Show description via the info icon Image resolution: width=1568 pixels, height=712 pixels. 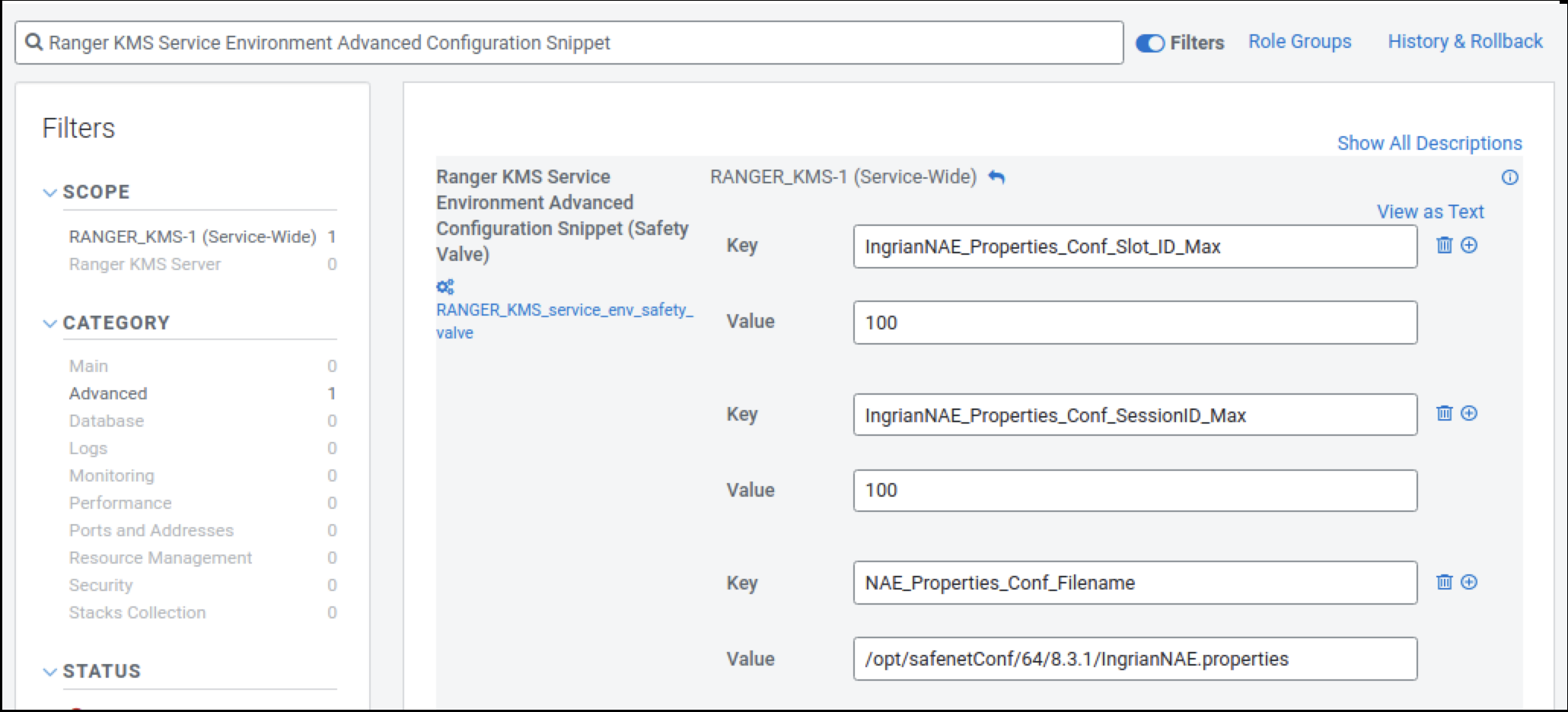click(x=1509, y=177)
